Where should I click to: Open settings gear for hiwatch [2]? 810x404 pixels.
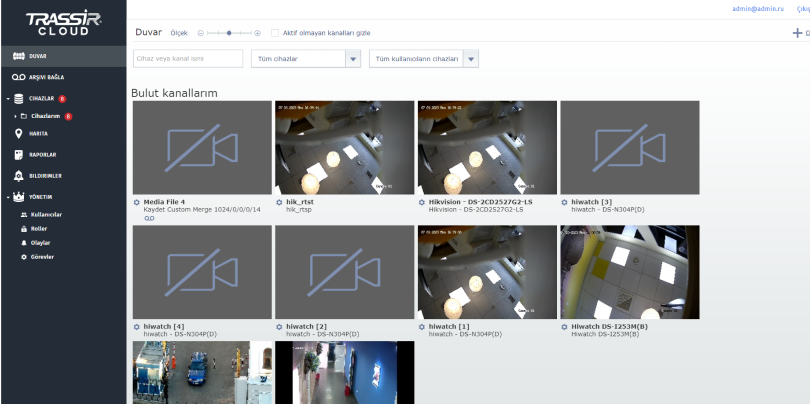click(279, 327)
